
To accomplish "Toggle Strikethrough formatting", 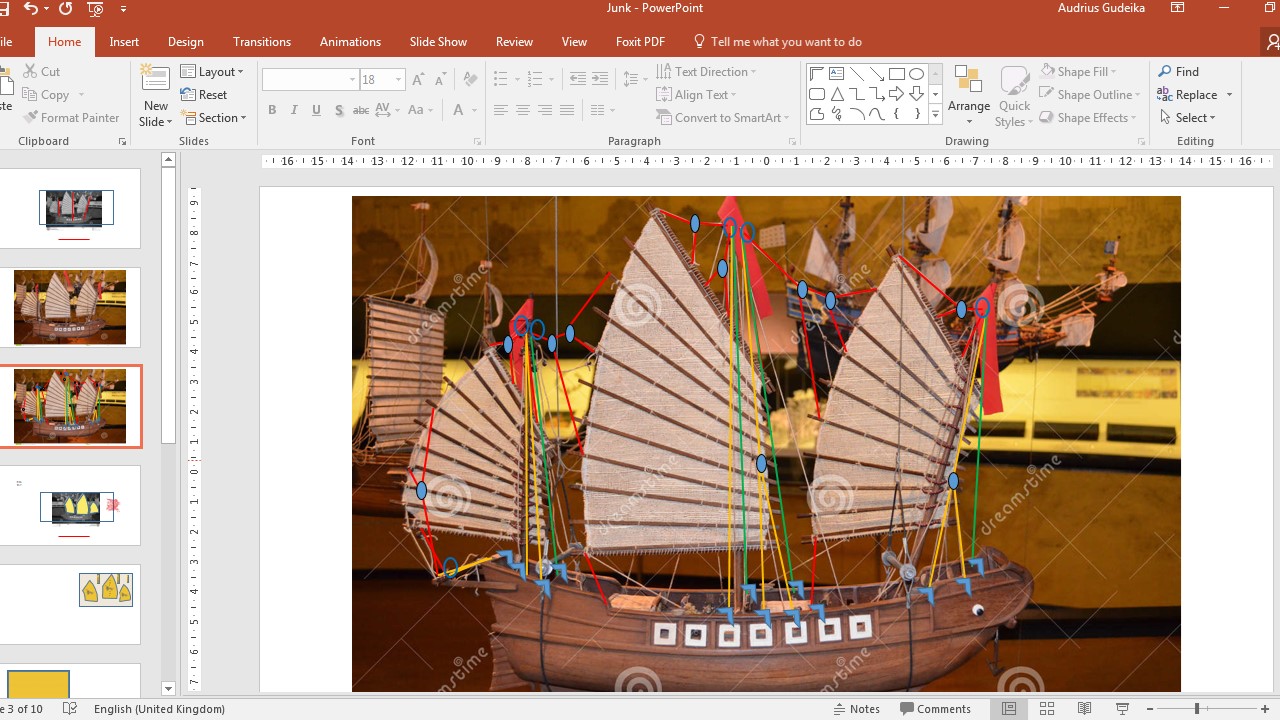I will tap(361, 111).
